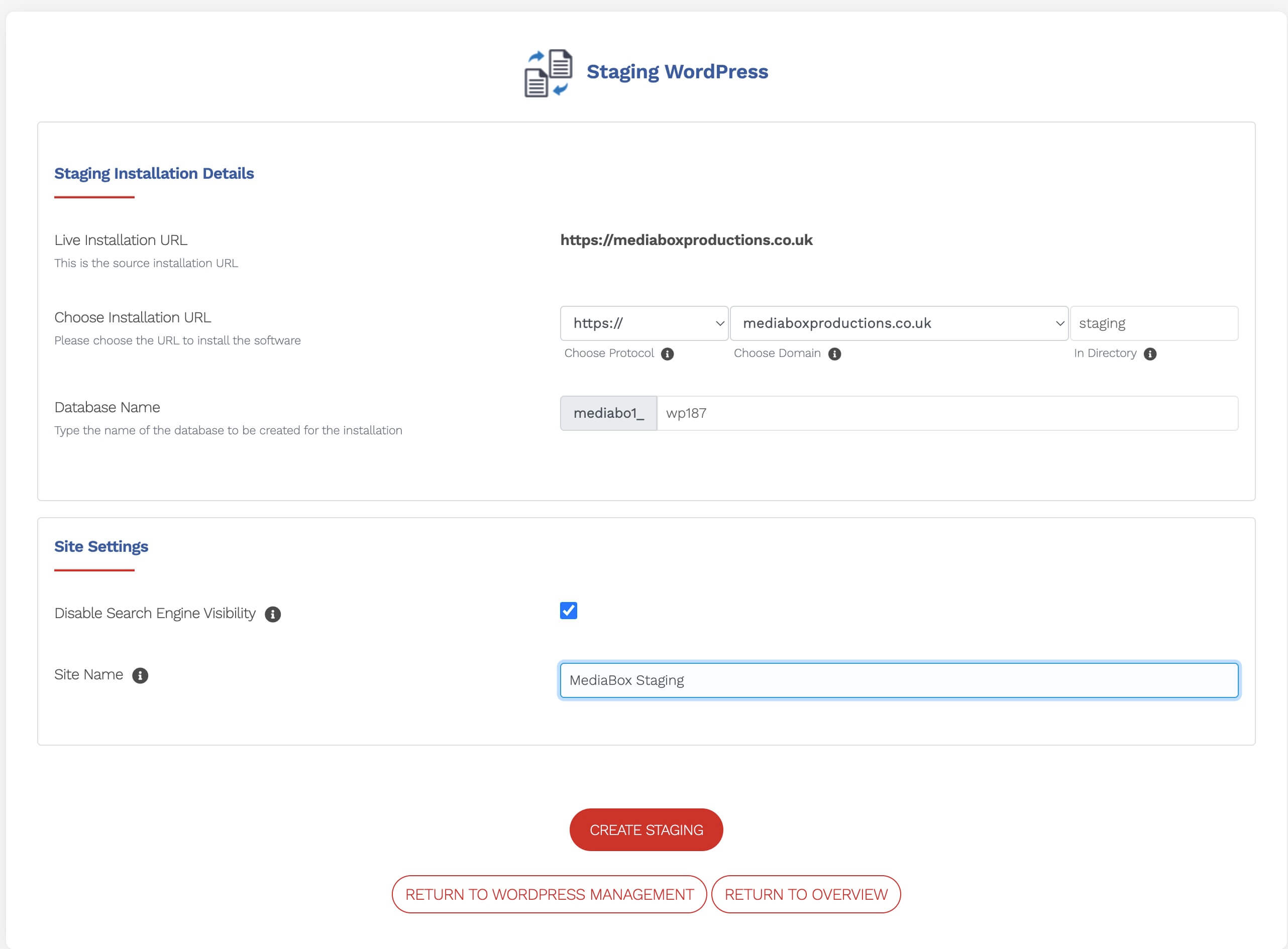View the Choose Protocol info tooltip
The image size is (1288, 949).
667,354
